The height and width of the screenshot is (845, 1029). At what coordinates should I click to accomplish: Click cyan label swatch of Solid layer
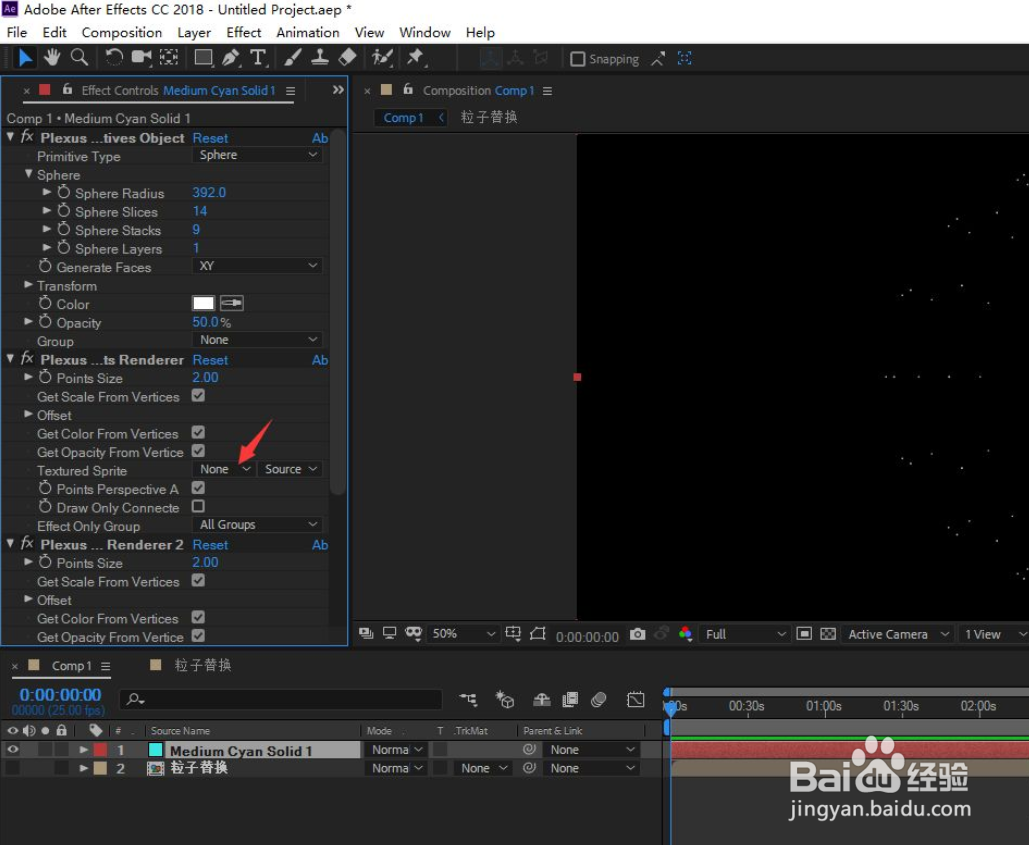pyautogui.click(x=156, y=749)
